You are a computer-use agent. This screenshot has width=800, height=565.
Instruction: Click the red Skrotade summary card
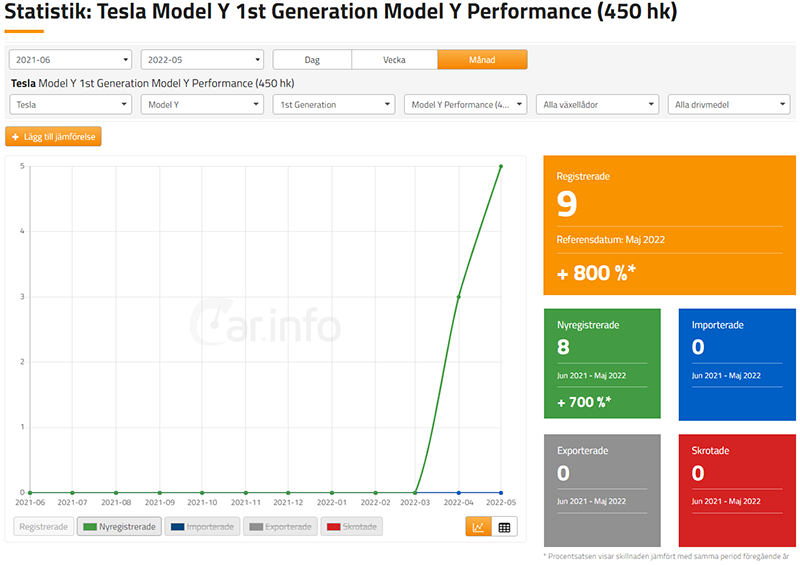737,490
